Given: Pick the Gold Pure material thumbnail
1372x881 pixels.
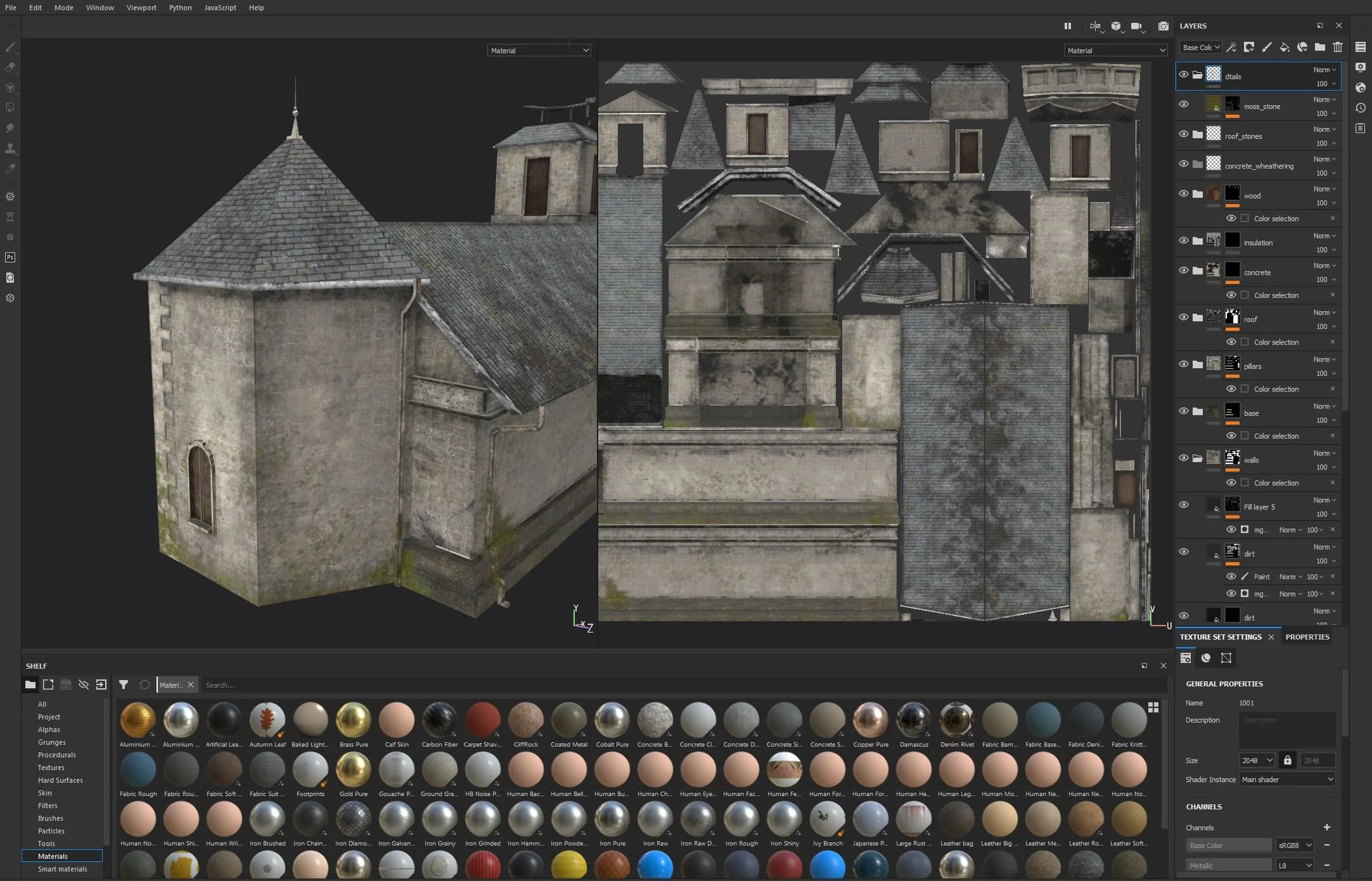Looking at the screenshot, I should (x=353, y=769).
